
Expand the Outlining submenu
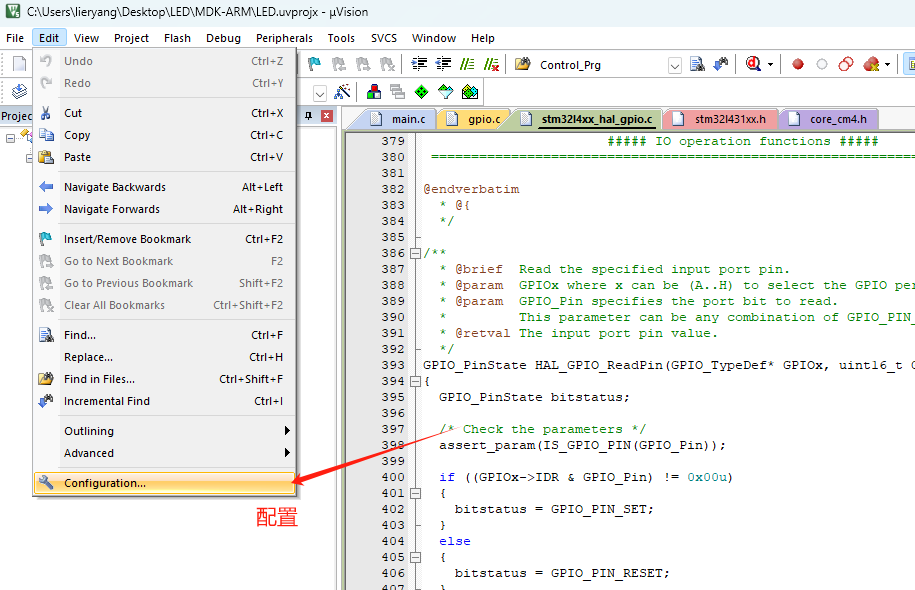[x=165, y=431]
